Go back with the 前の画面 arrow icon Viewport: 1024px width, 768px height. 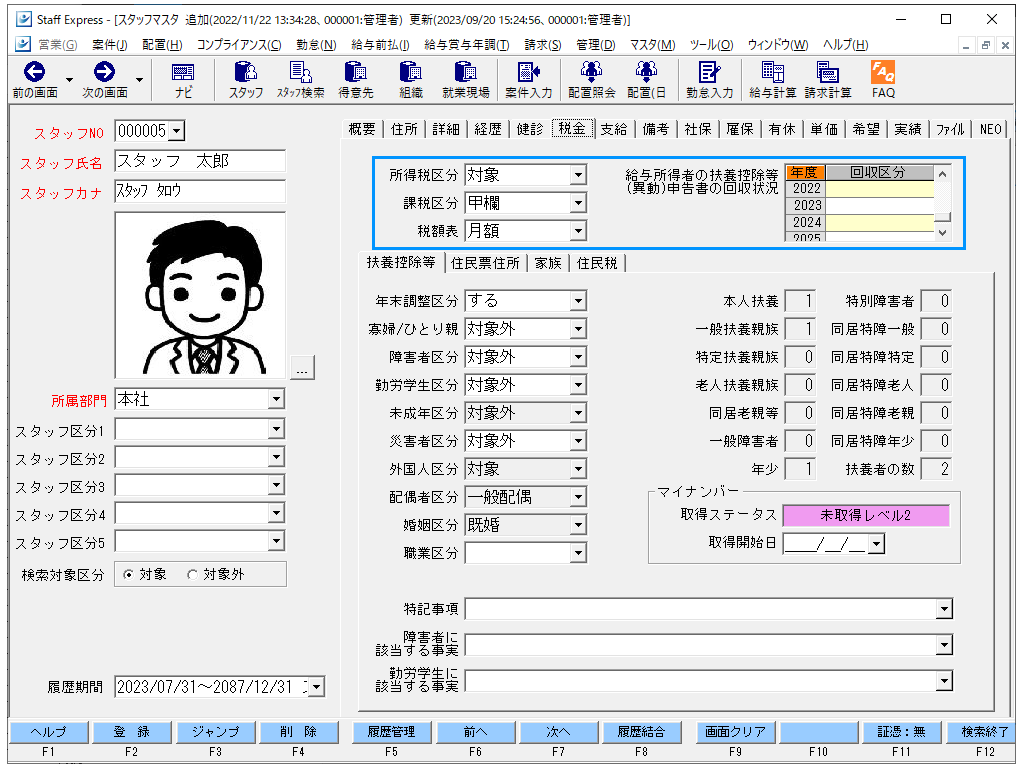(34, 72)
